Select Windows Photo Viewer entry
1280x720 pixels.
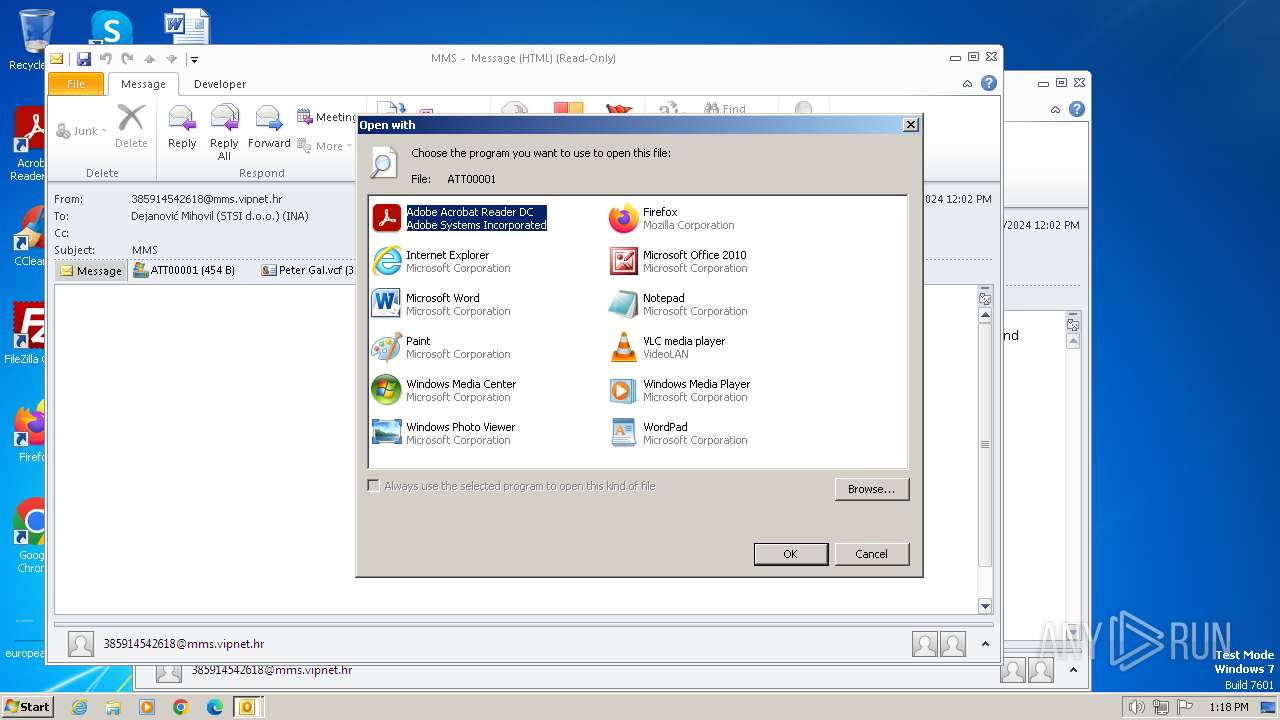tap(443, 433)
